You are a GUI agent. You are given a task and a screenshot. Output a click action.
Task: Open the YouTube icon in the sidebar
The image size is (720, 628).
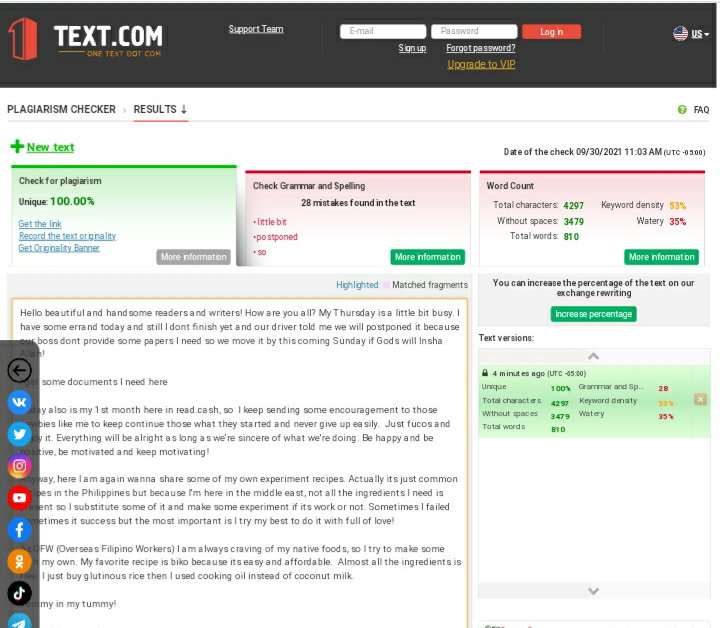coord(19,498)
